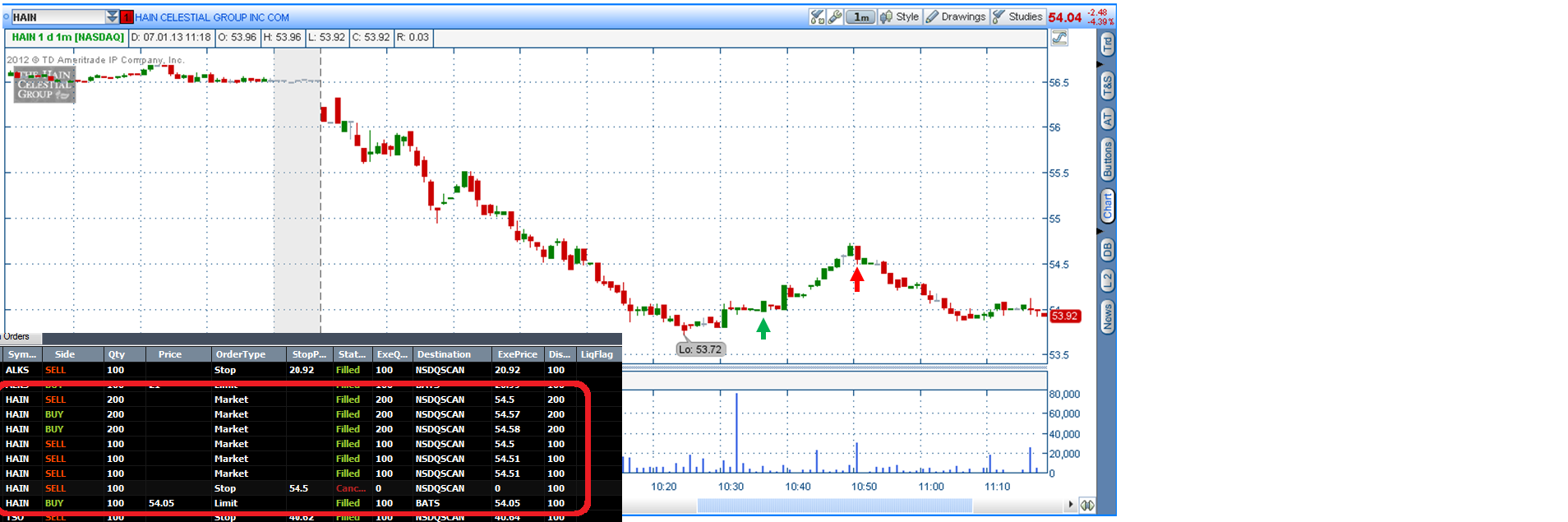Open the Drawings menu
The height and width of the screenshot is (522, 1568).
[x=956, y=16]
